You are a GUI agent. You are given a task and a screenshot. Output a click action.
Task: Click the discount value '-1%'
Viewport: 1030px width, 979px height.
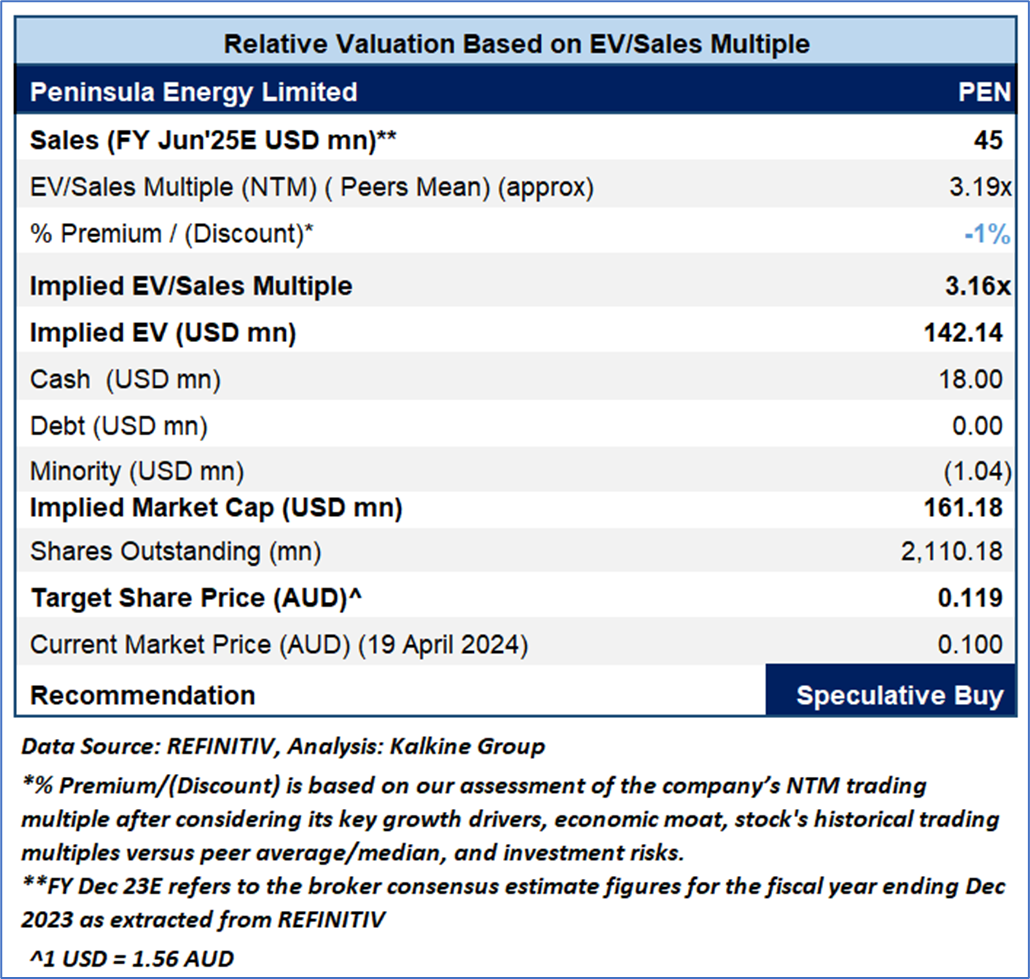pos(987,234)
